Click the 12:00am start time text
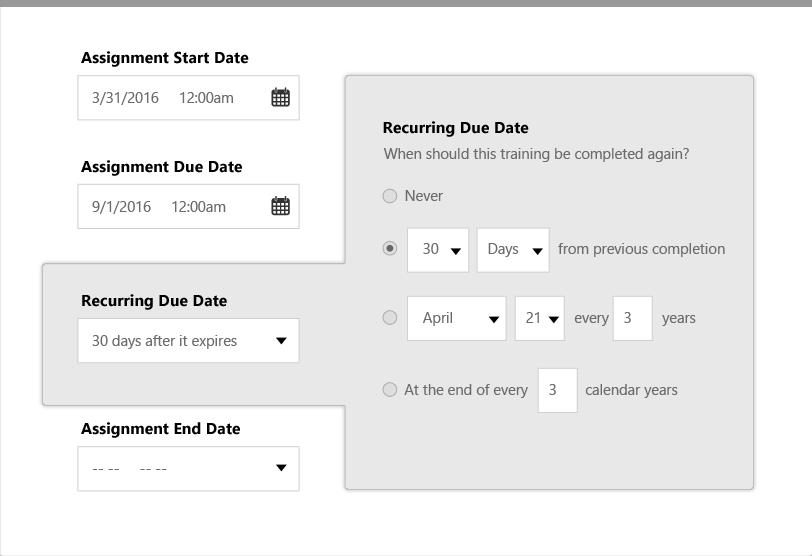 [206, 98]
